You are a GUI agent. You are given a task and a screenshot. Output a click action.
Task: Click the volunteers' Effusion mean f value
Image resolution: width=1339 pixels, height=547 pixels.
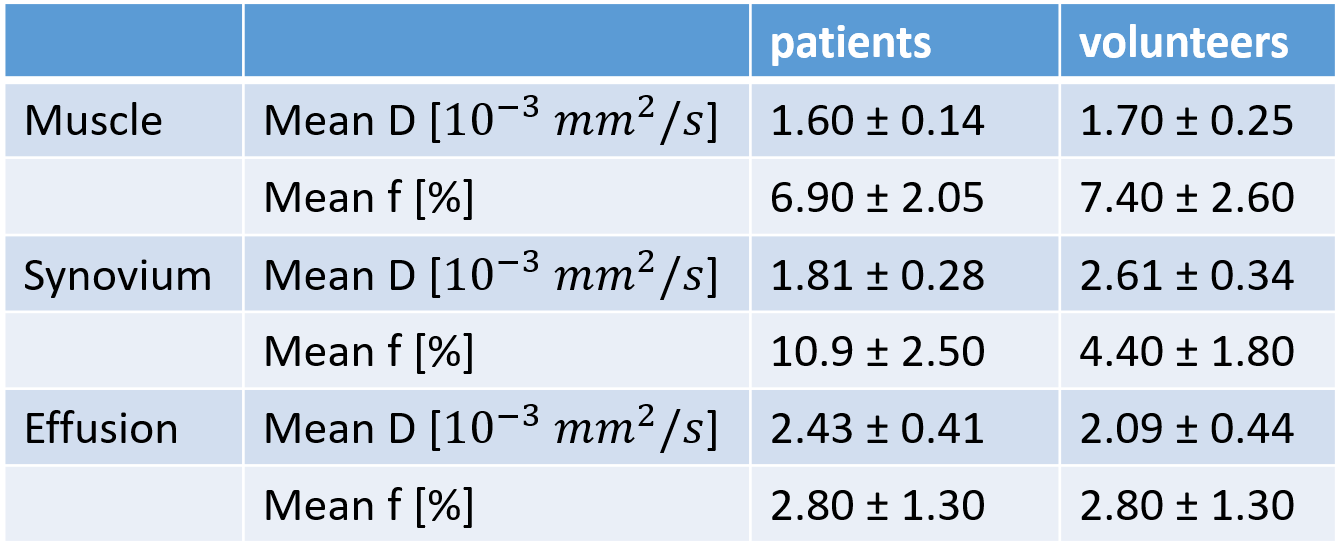1187,506
